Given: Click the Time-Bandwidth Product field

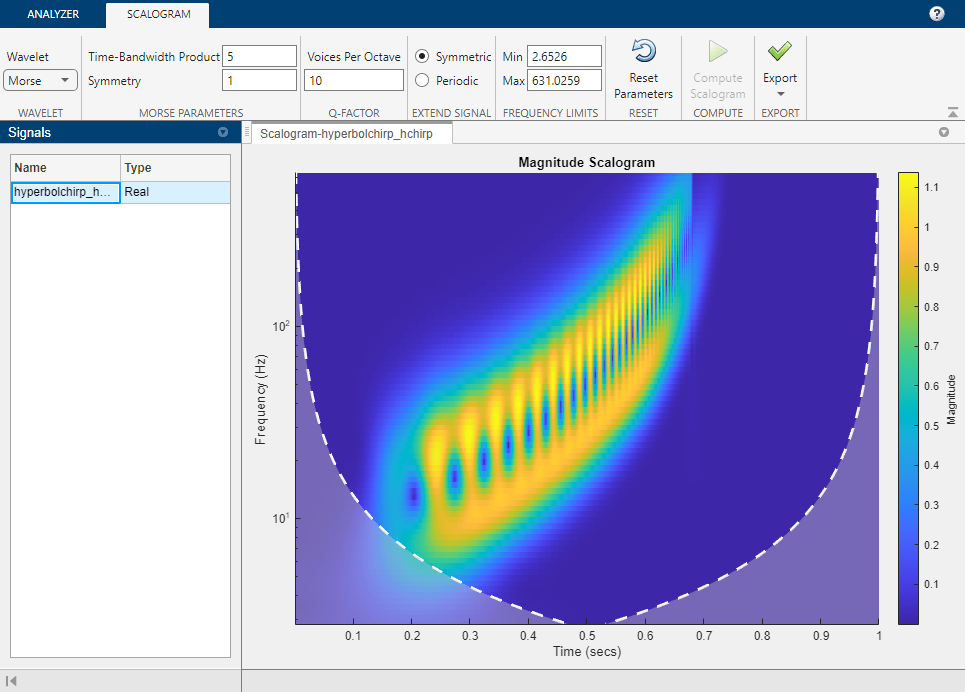Looking at the screenshot, I should [260, 57].
